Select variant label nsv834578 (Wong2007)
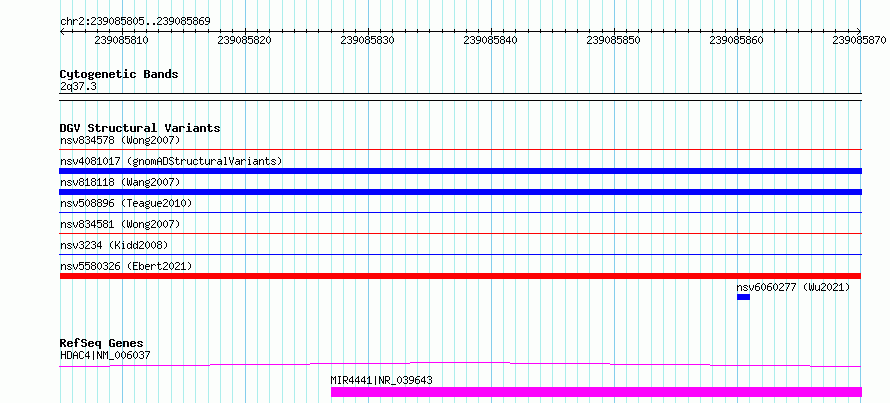 pos(120,140)
